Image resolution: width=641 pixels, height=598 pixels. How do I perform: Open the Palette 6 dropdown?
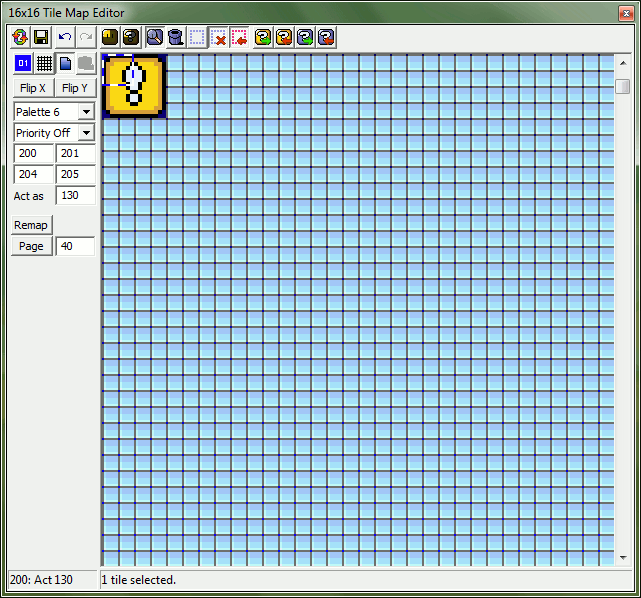pos(54,112)
